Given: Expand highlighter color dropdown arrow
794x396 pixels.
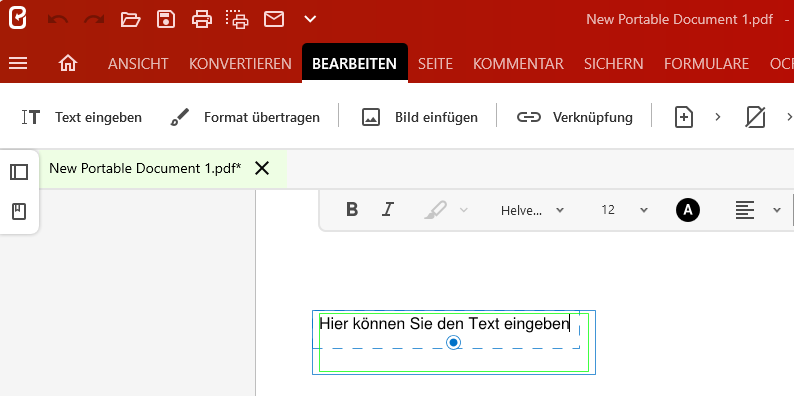Looking at the screenshot, I should (x=463, y=210).
